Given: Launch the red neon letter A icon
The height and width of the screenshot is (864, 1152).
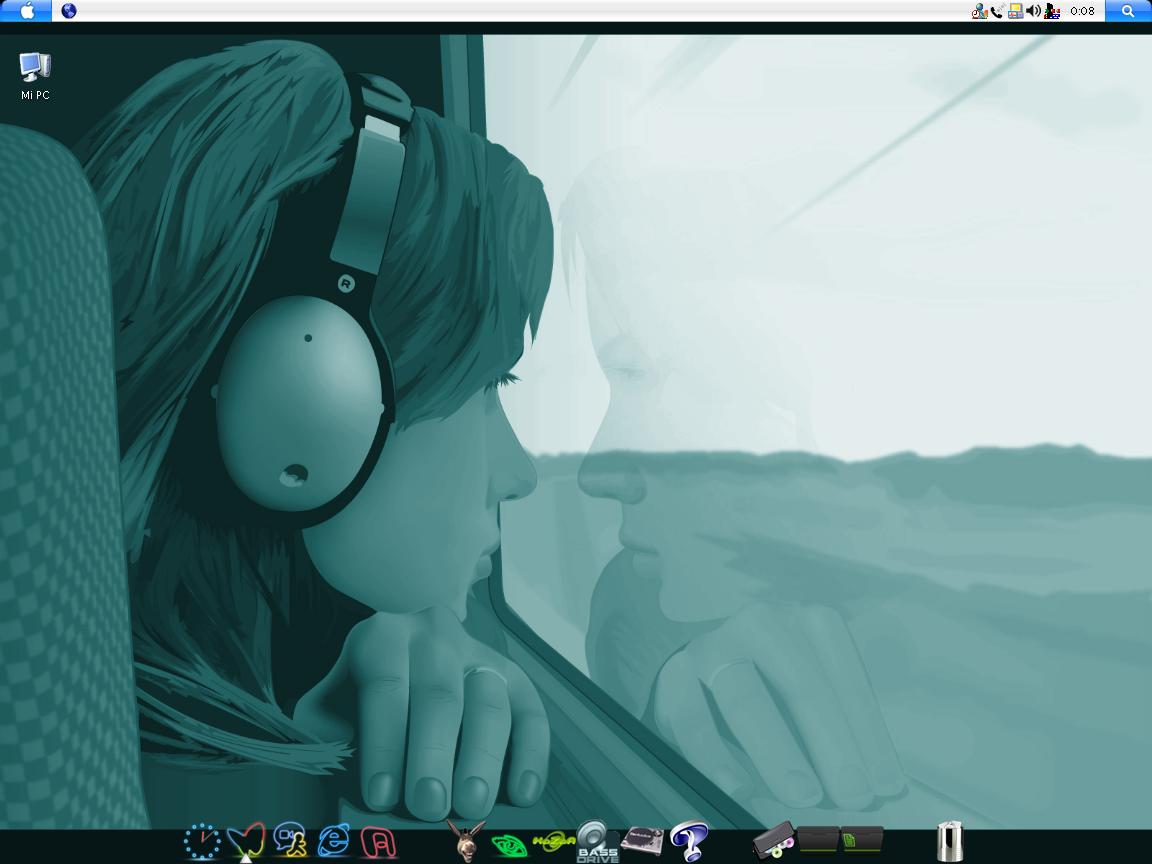Looking at the screenshot, I should tap(379, 843).
